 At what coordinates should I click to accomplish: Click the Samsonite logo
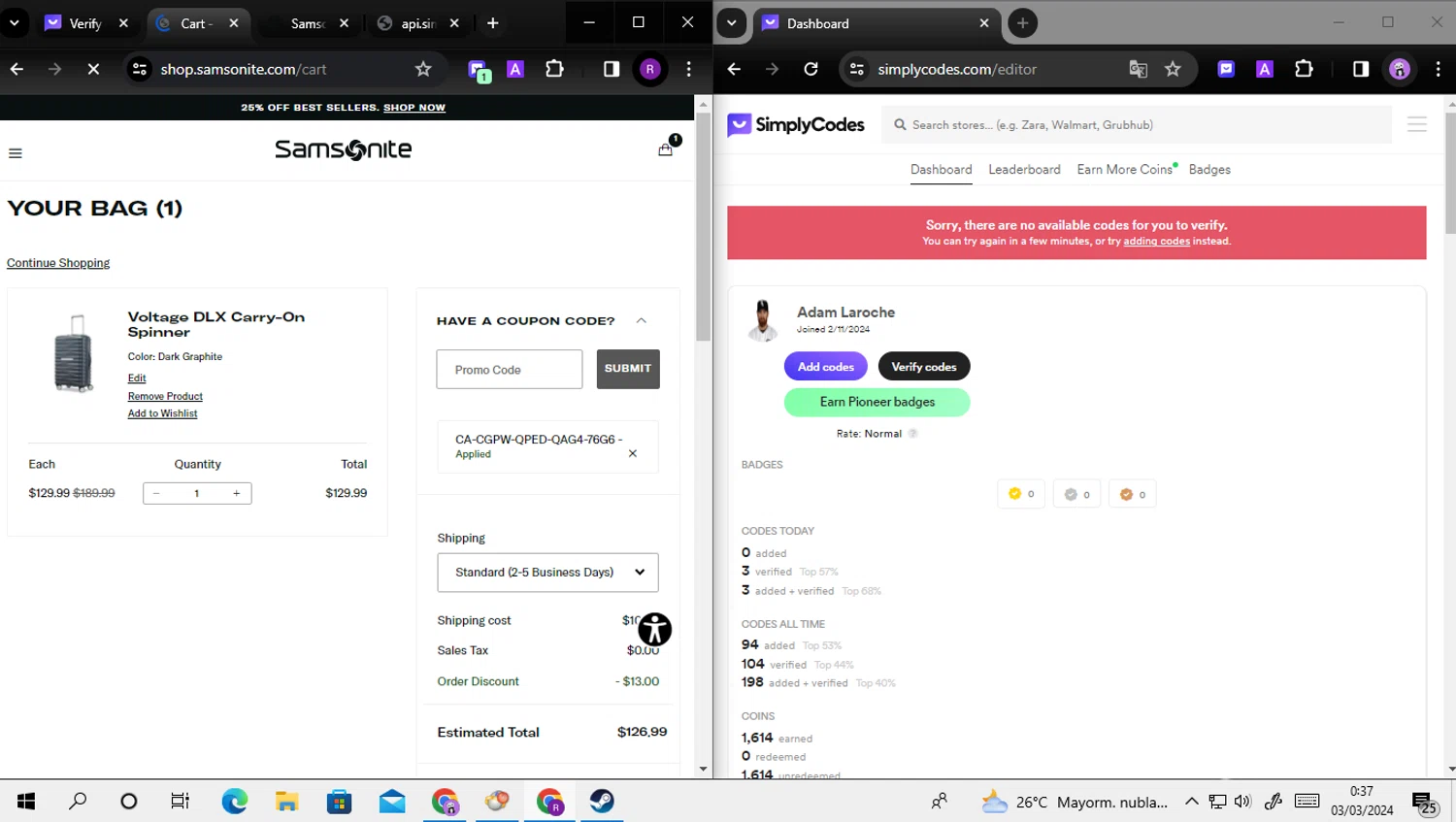344,149
